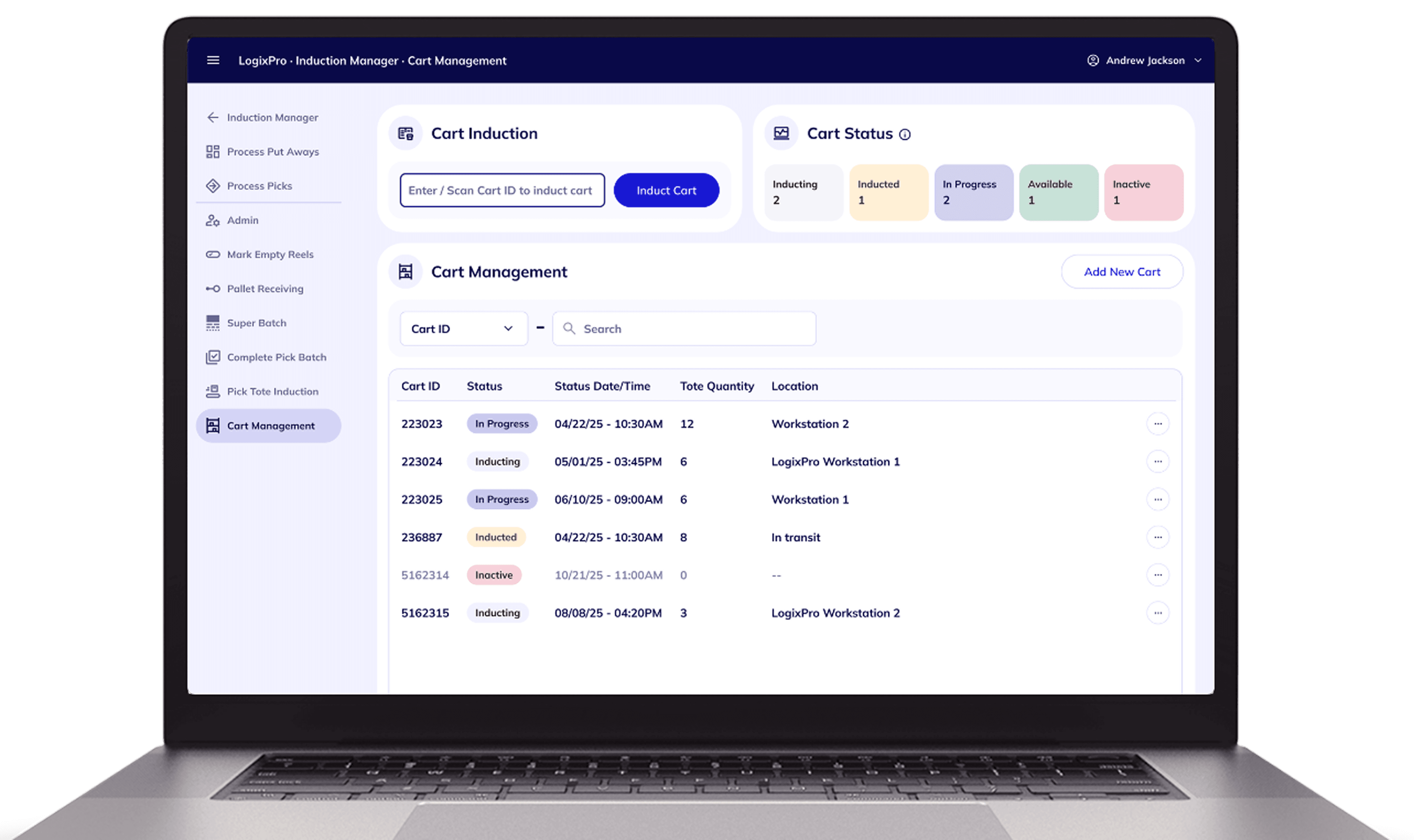Go back via Induction Manager arrow icon
This screenshot has width=1414, height=840.
(213, 117)
